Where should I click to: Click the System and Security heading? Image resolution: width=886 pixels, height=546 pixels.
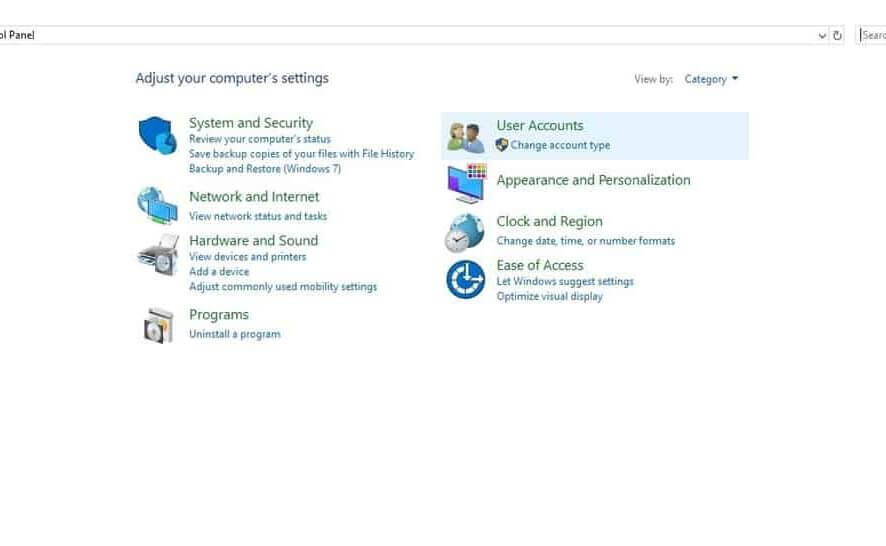251,123
